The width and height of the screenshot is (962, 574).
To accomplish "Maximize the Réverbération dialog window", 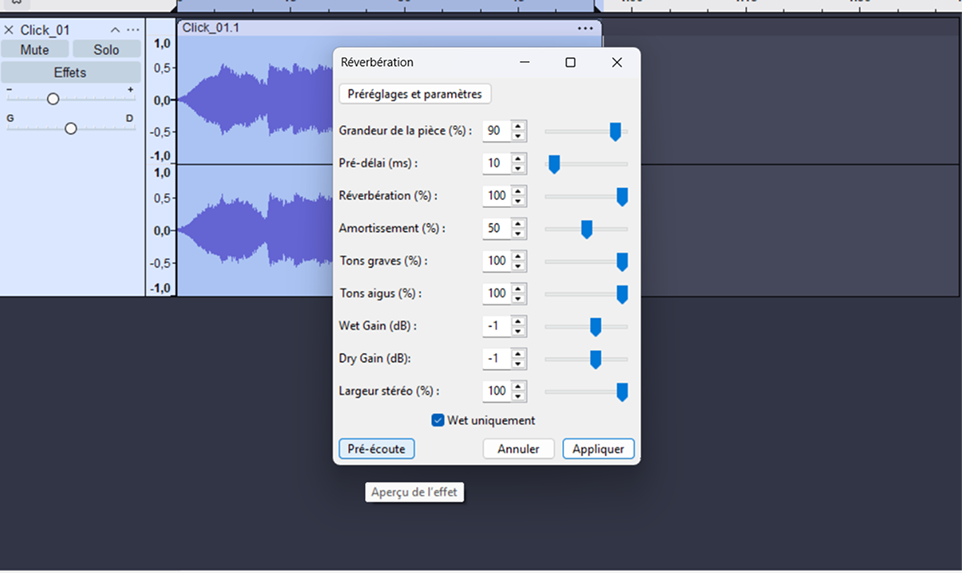I will 570,62.
